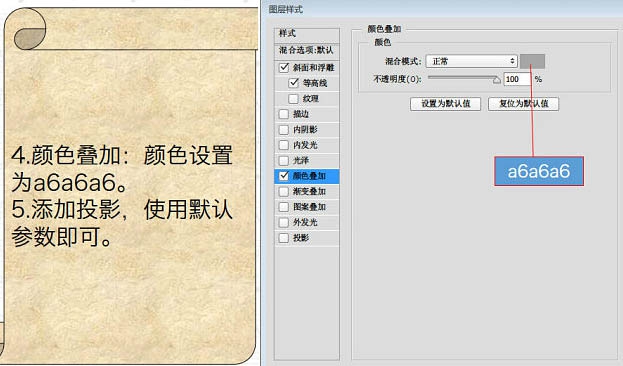Image resolution: width=623 pixels, height=366 pixels.
Task: Select the 内阴影 style label
Action: click(305, 130)
